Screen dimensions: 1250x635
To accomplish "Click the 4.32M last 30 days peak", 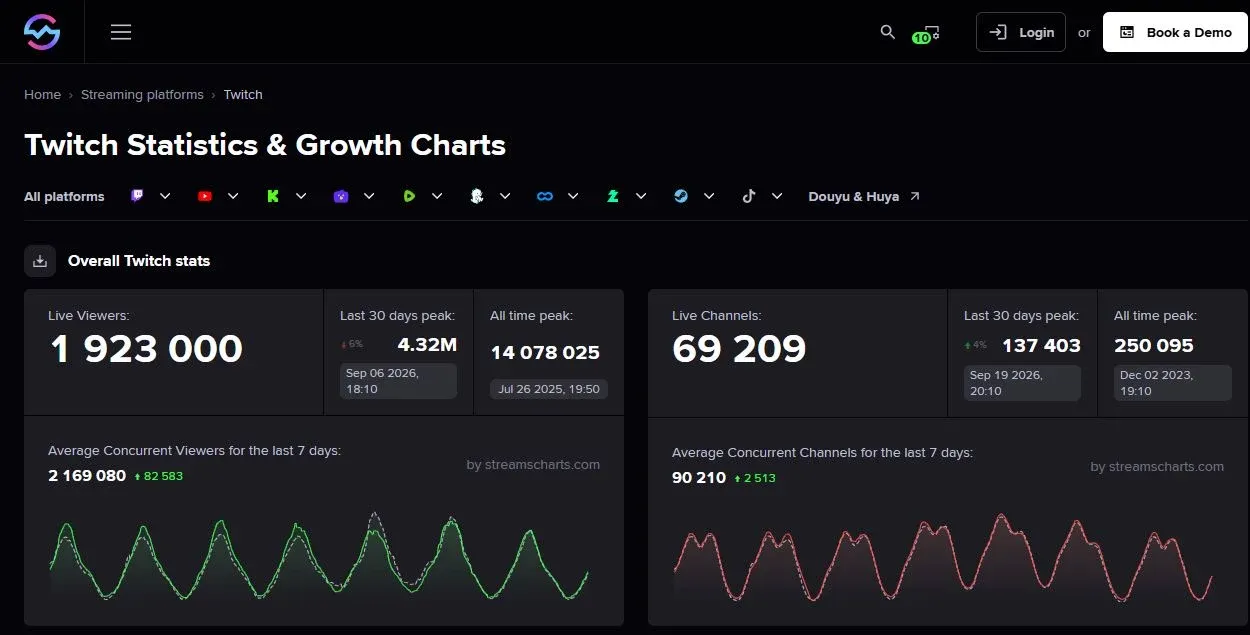I will pyautogui.click(x=427, y=345).
